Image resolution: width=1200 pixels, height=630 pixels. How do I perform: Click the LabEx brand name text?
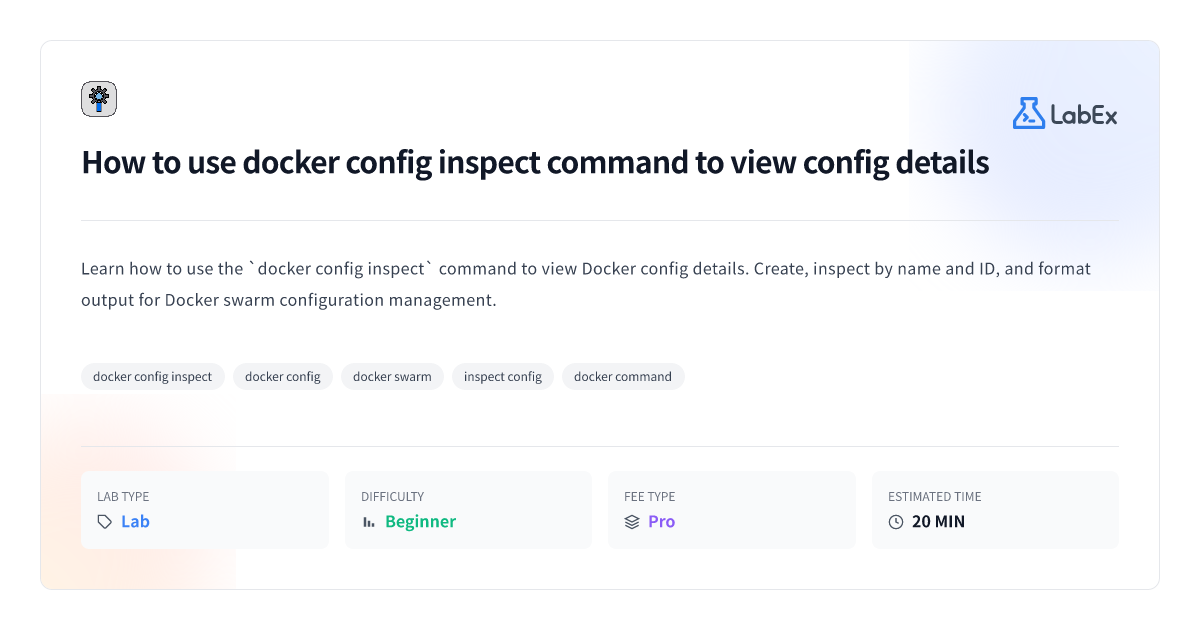1084,114
